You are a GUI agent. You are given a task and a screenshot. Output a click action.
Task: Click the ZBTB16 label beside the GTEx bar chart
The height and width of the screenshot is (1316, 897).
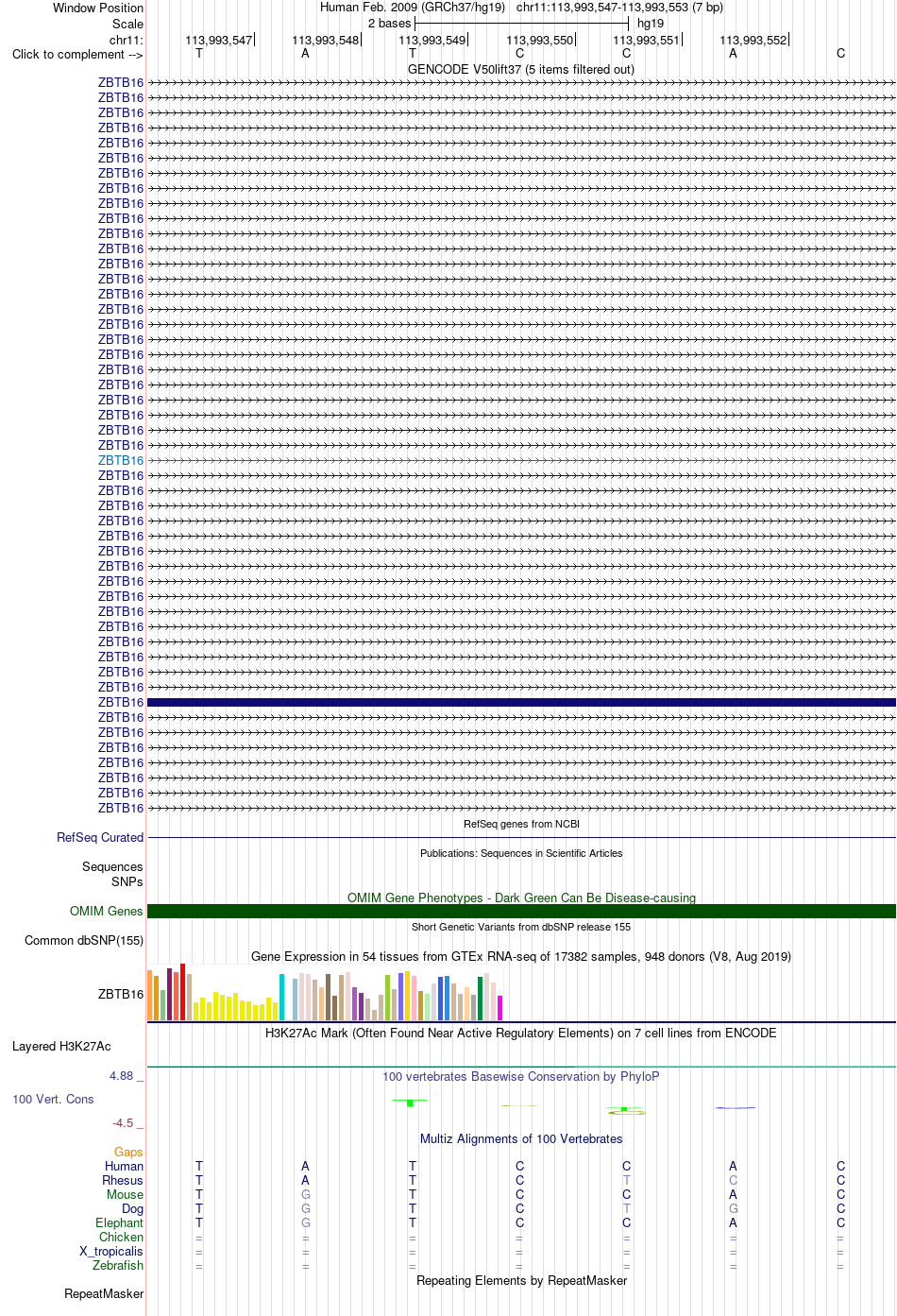[x=121, y=994]
